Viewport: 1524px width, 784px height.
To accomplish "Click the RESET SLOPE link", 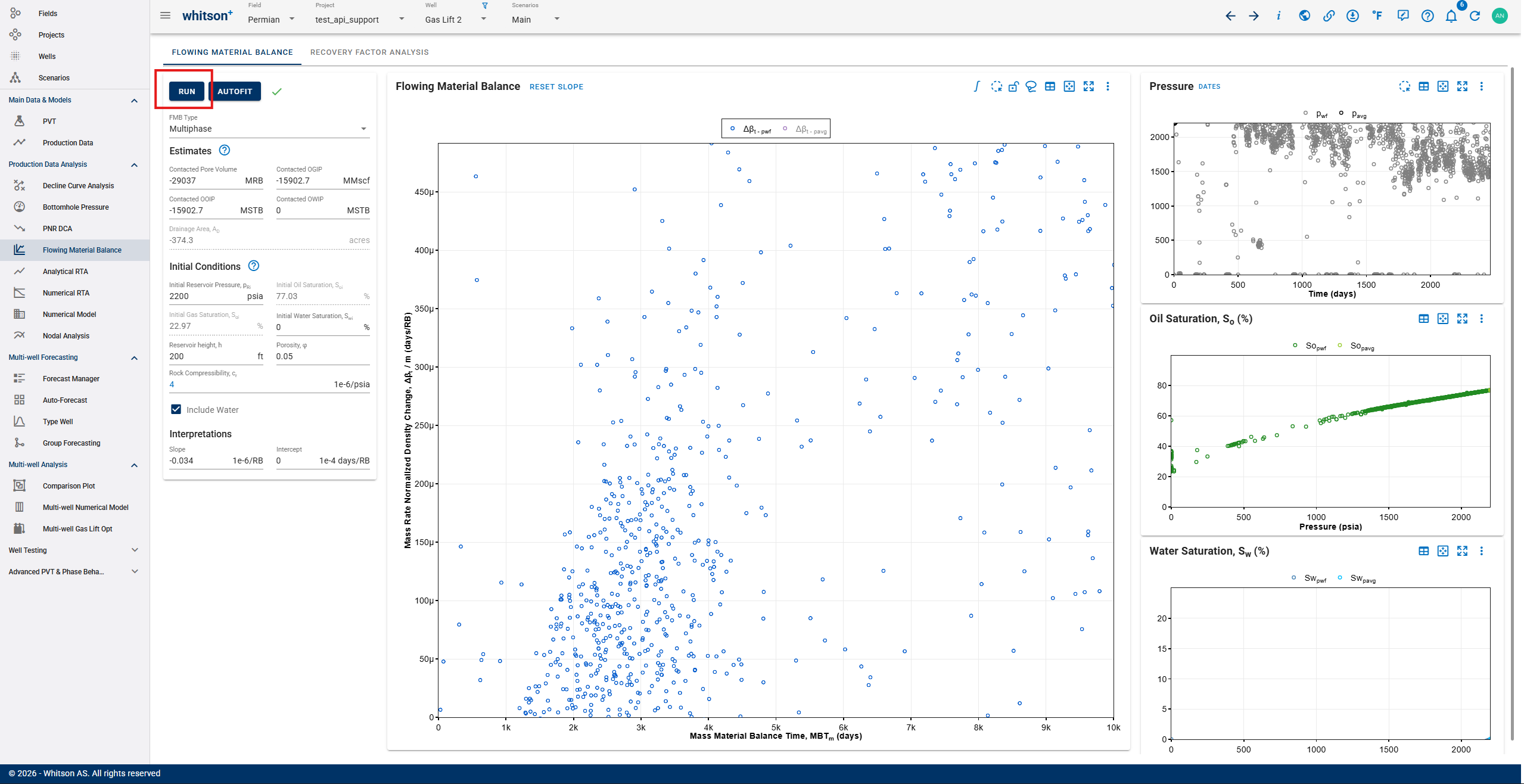I will (556, 87).
